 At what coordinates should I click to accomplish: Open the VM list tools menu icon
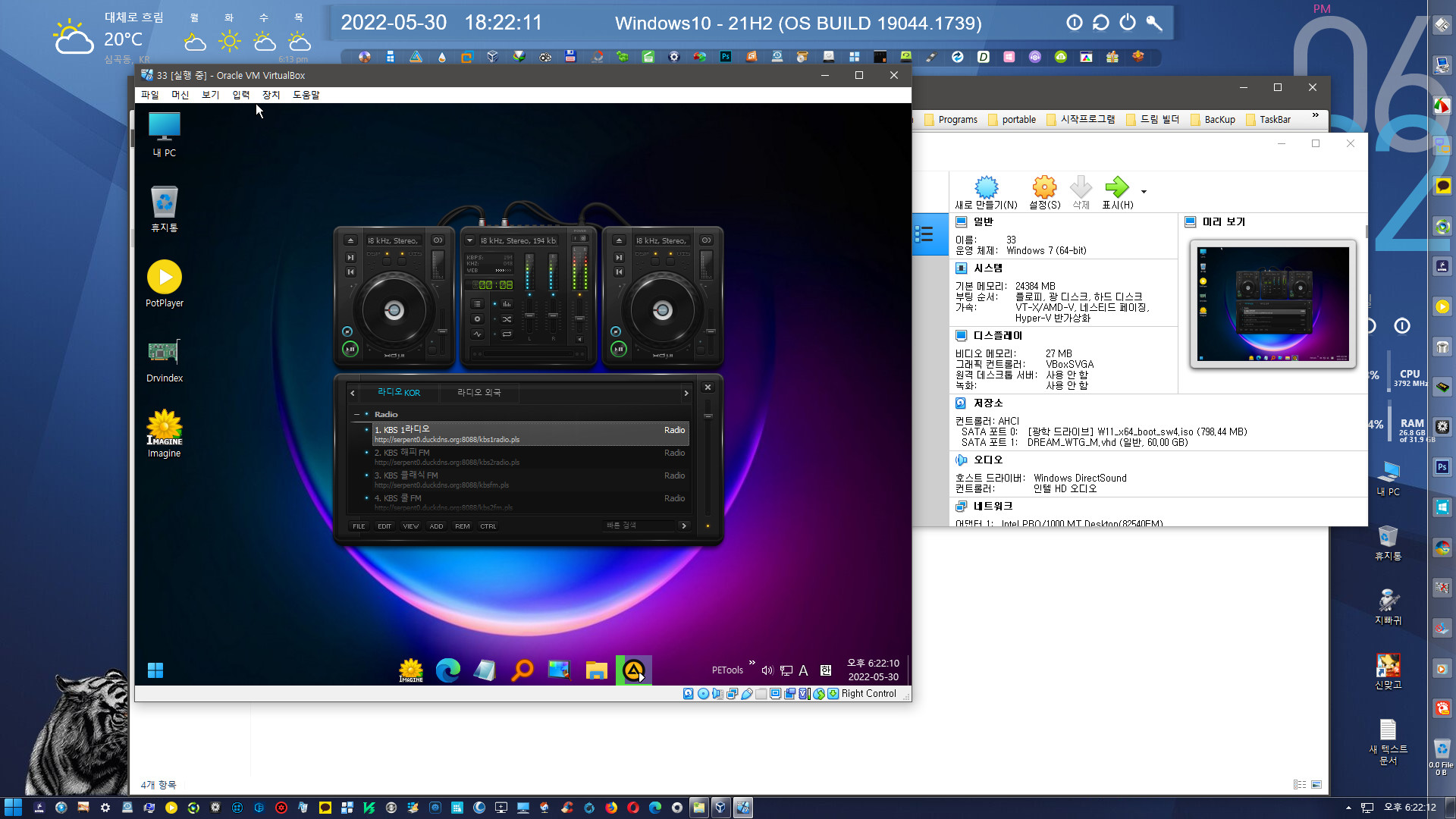click(x=924, y=234)
